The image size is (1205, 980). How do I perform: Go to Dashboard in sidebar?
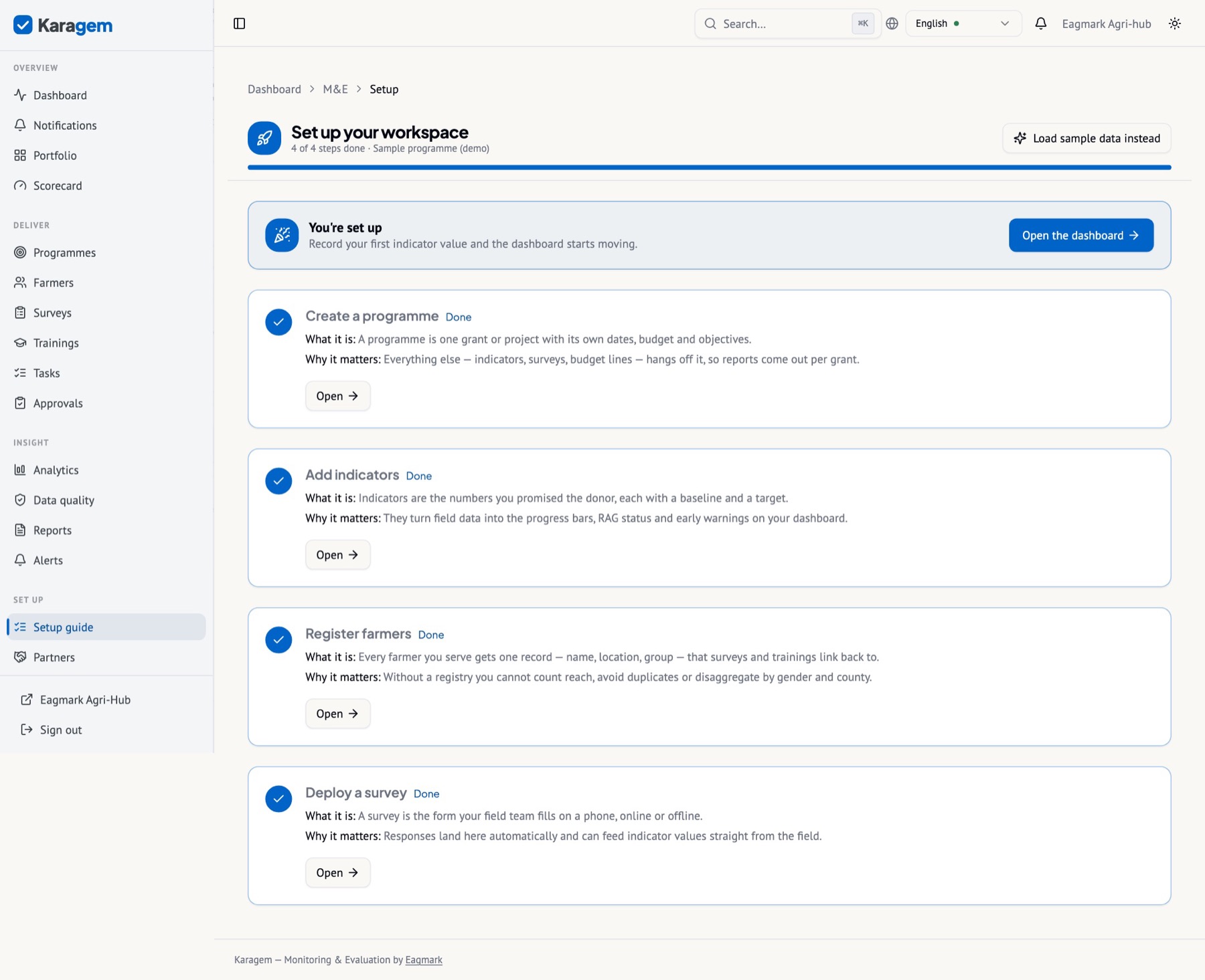point(106,95)
